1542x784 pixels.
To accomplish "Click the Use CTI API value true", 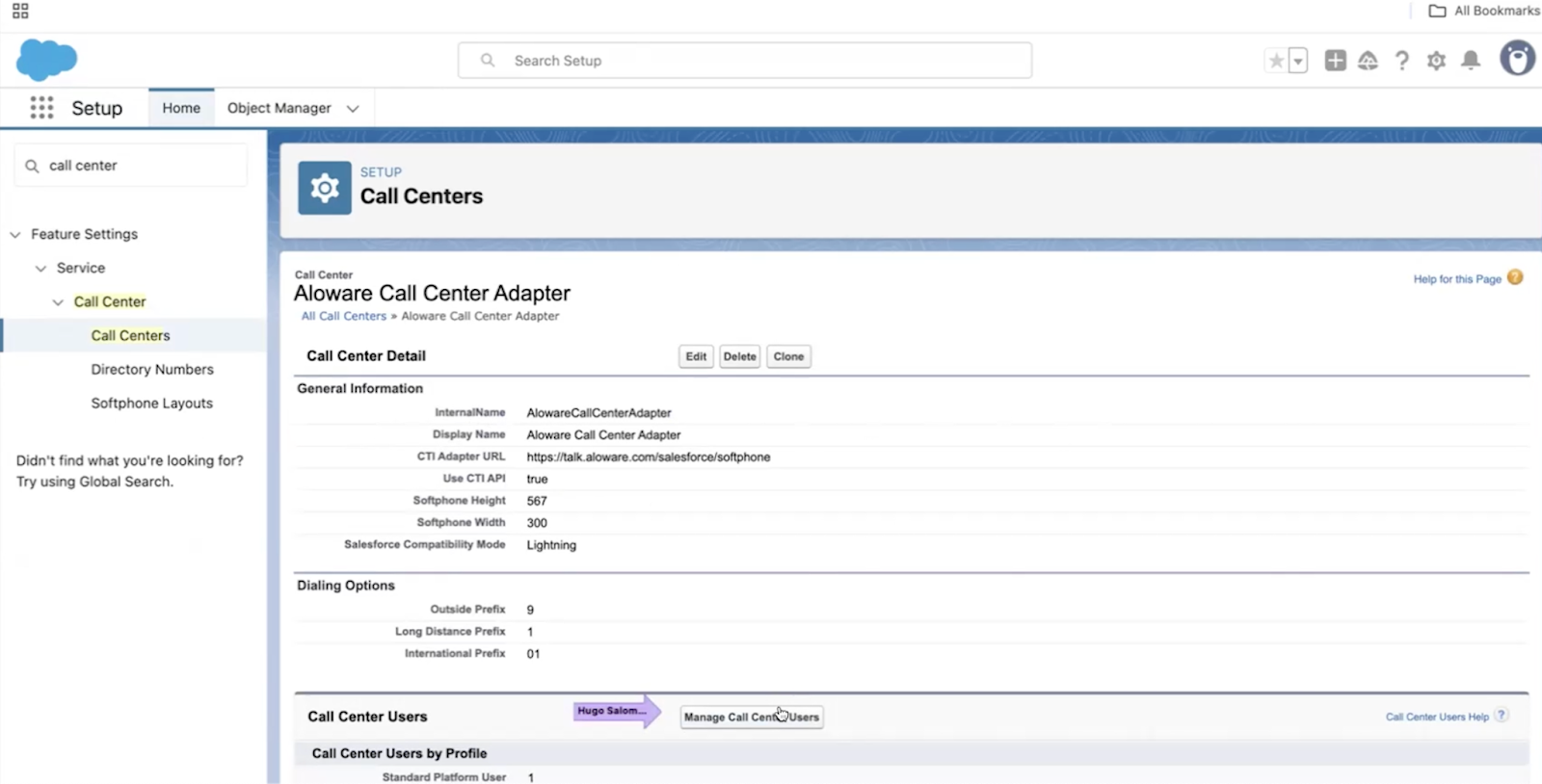I will [537, 479].
